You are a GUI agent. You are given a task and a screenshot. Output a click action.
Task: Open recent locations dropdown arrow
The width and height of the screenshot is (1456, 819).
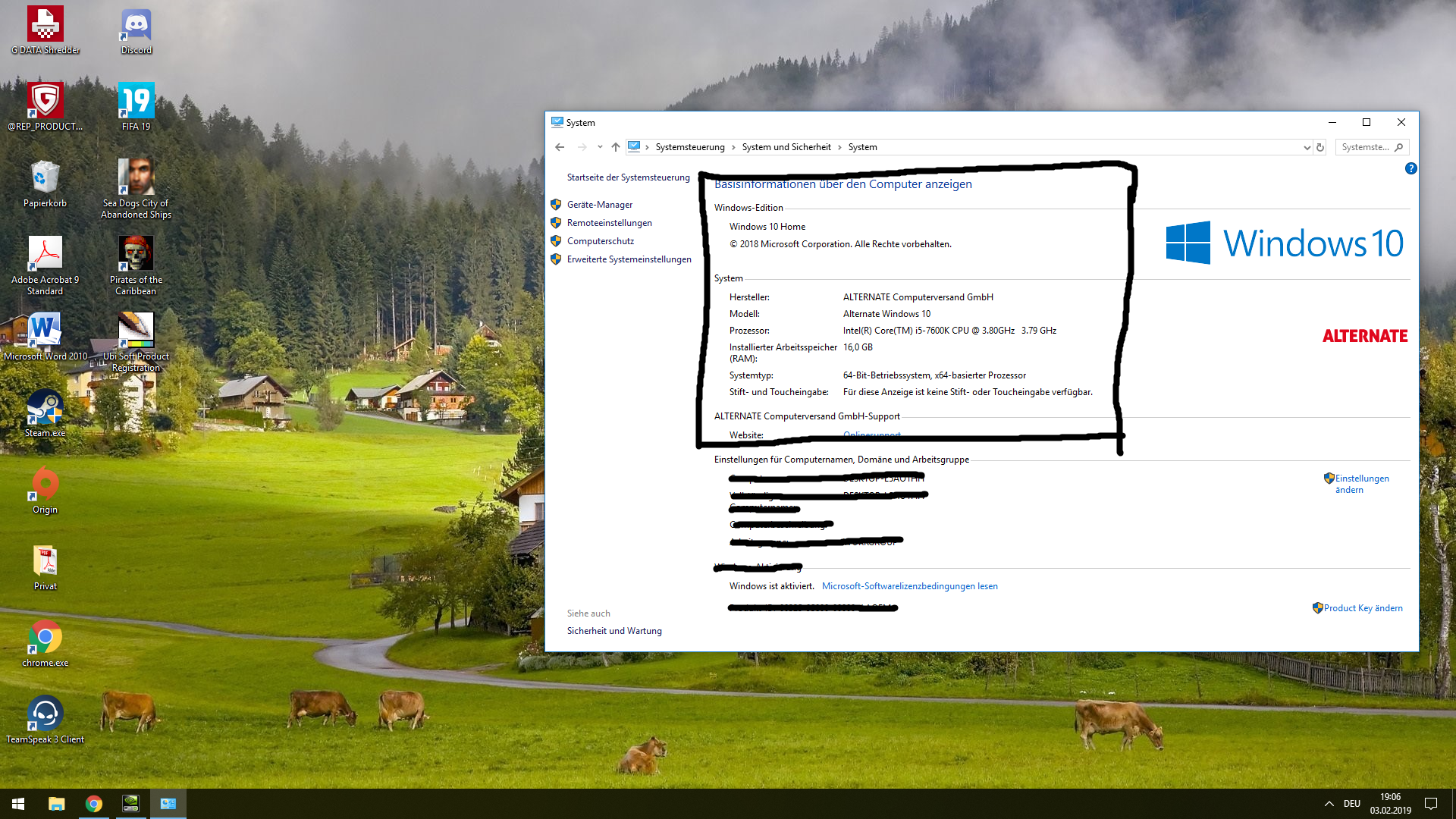(600, 147)
